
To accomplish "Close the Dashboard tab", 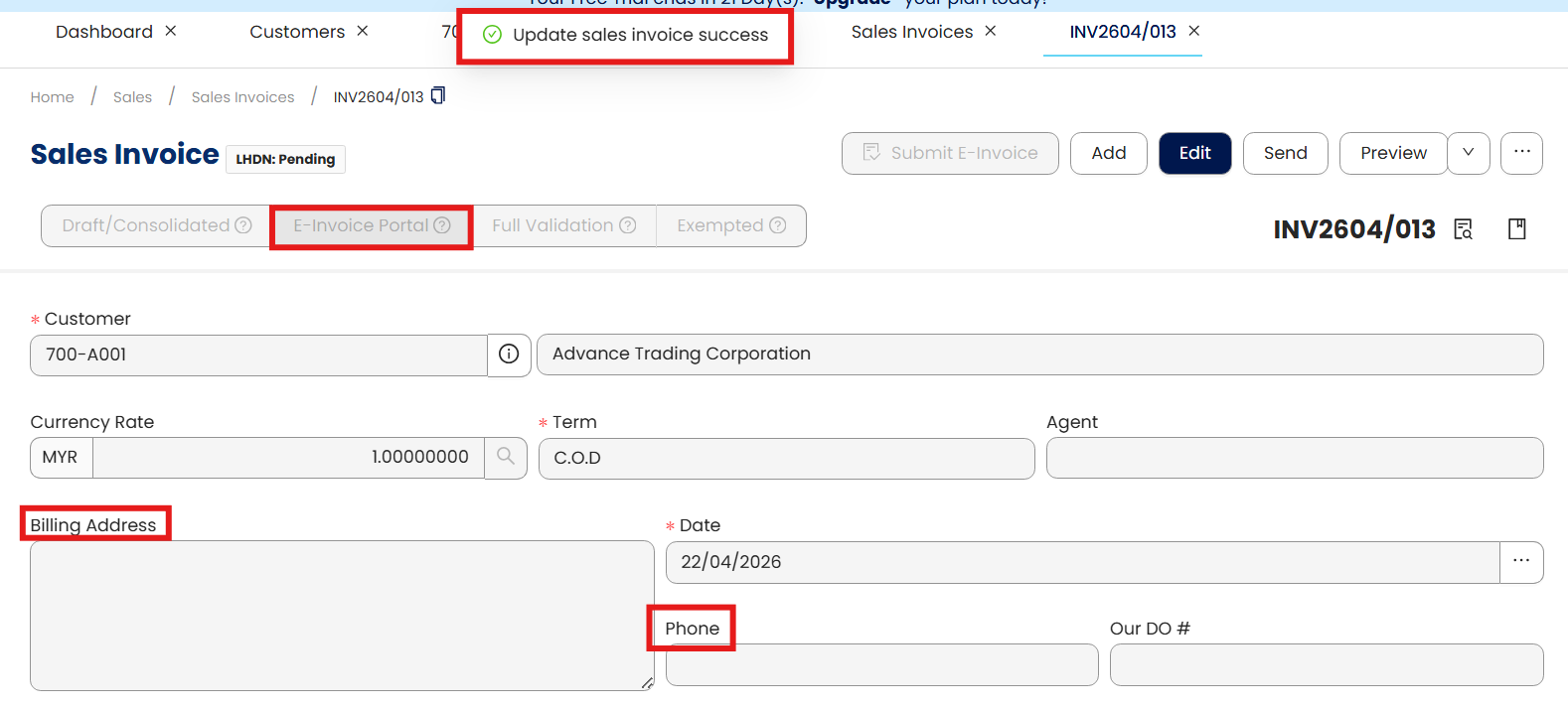I will point(171,31).
